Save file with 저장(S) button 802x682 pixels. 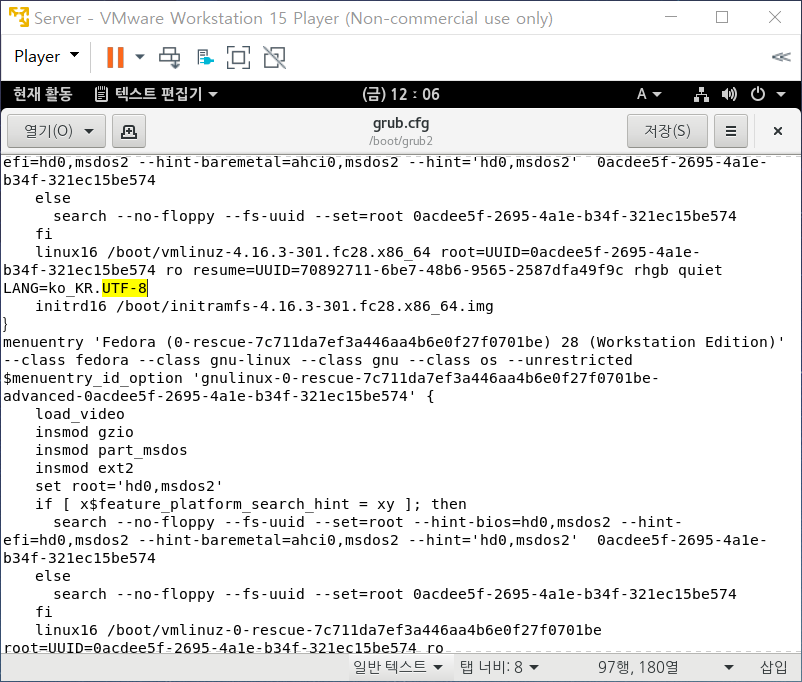tap(667, 131)
